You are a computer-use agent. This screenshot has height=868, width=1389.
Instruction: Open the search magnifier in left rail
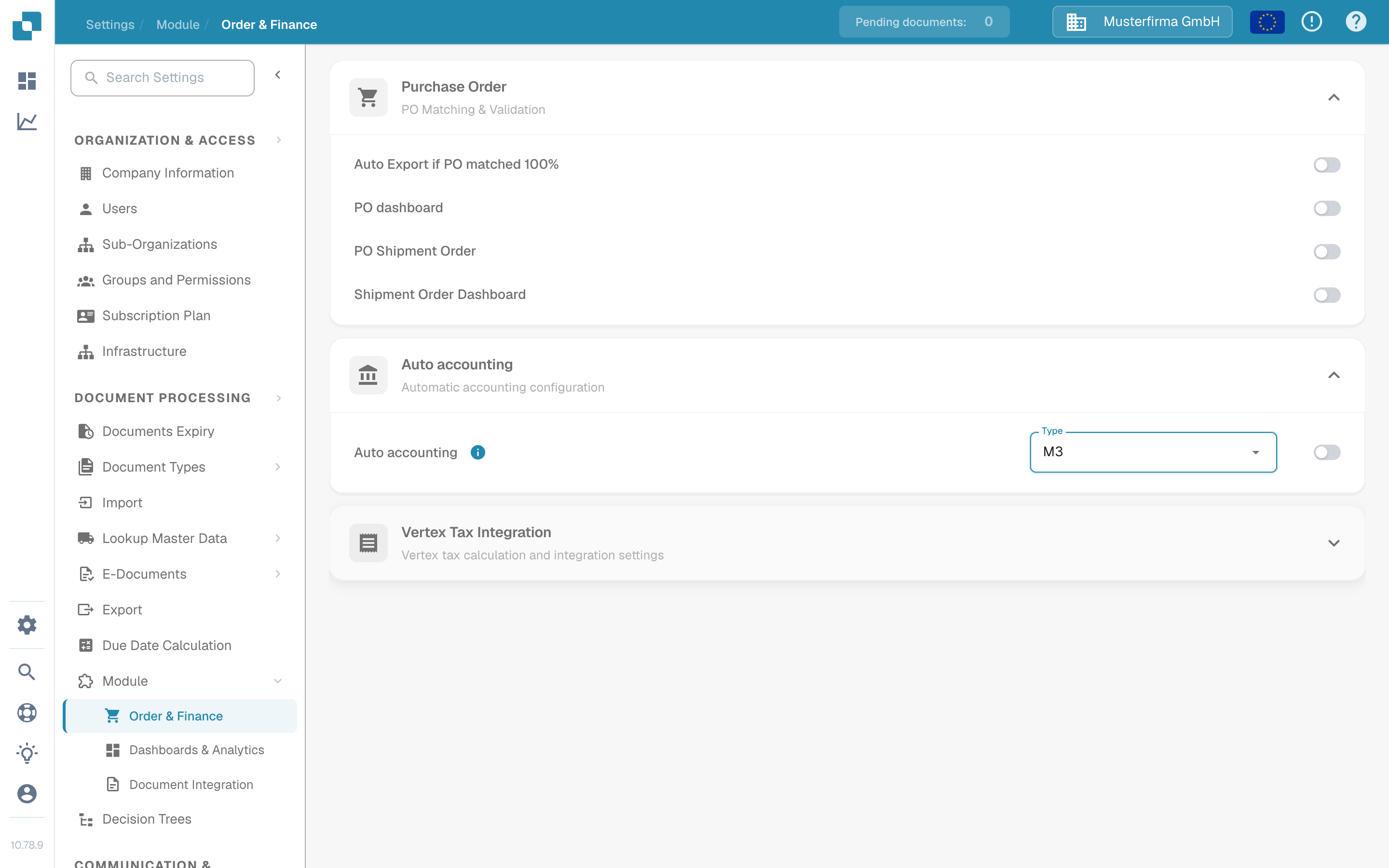27,672
